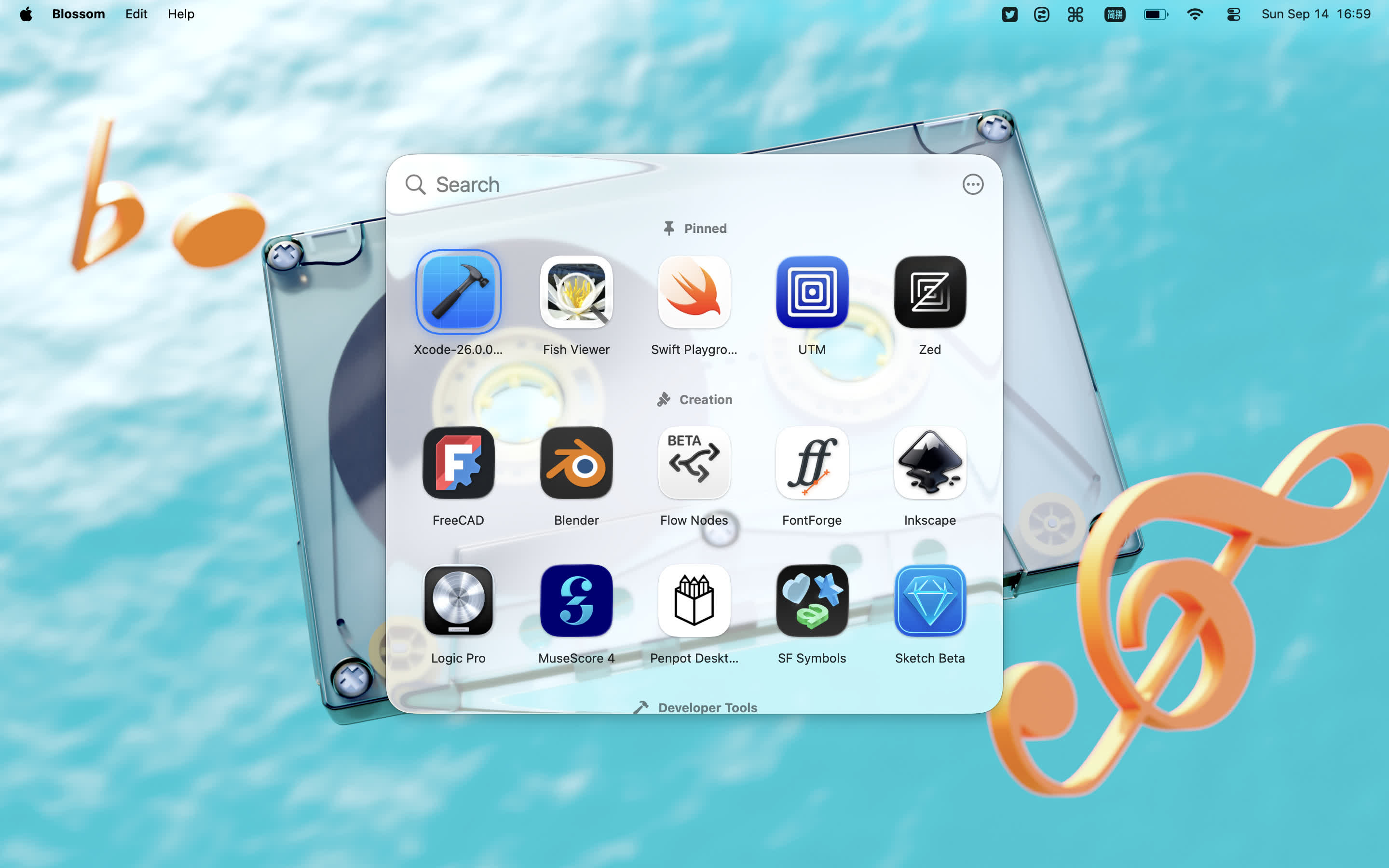
Task: Click the Wi-Fi icon in the menu bar
Action: [x=1195, y=14]
